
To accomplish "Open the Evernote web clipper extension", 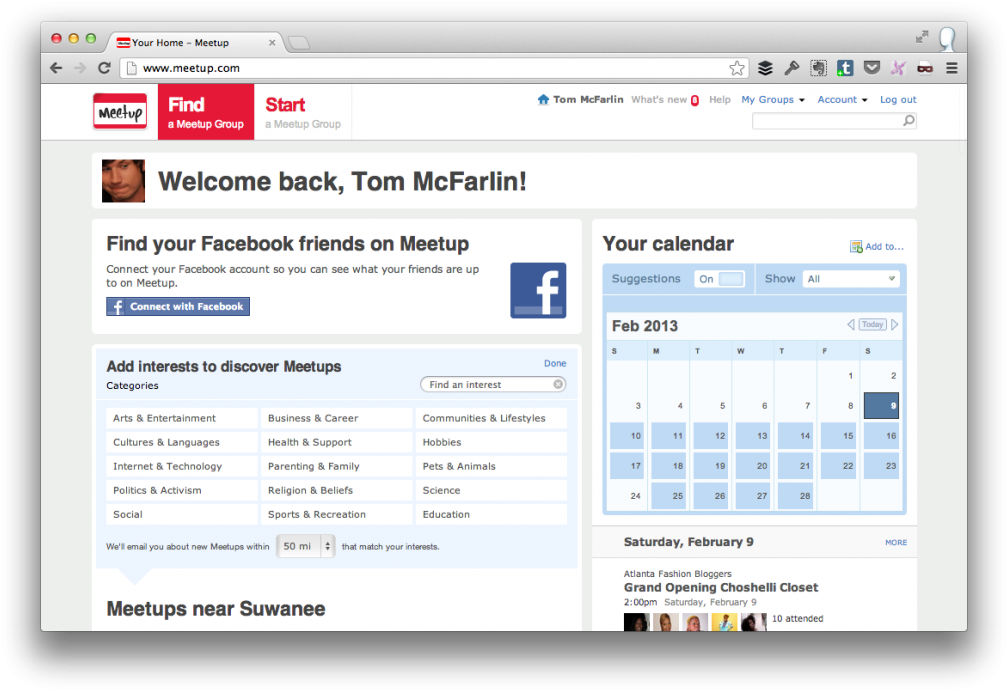I will pyautogui.click(x=818, y=68).
